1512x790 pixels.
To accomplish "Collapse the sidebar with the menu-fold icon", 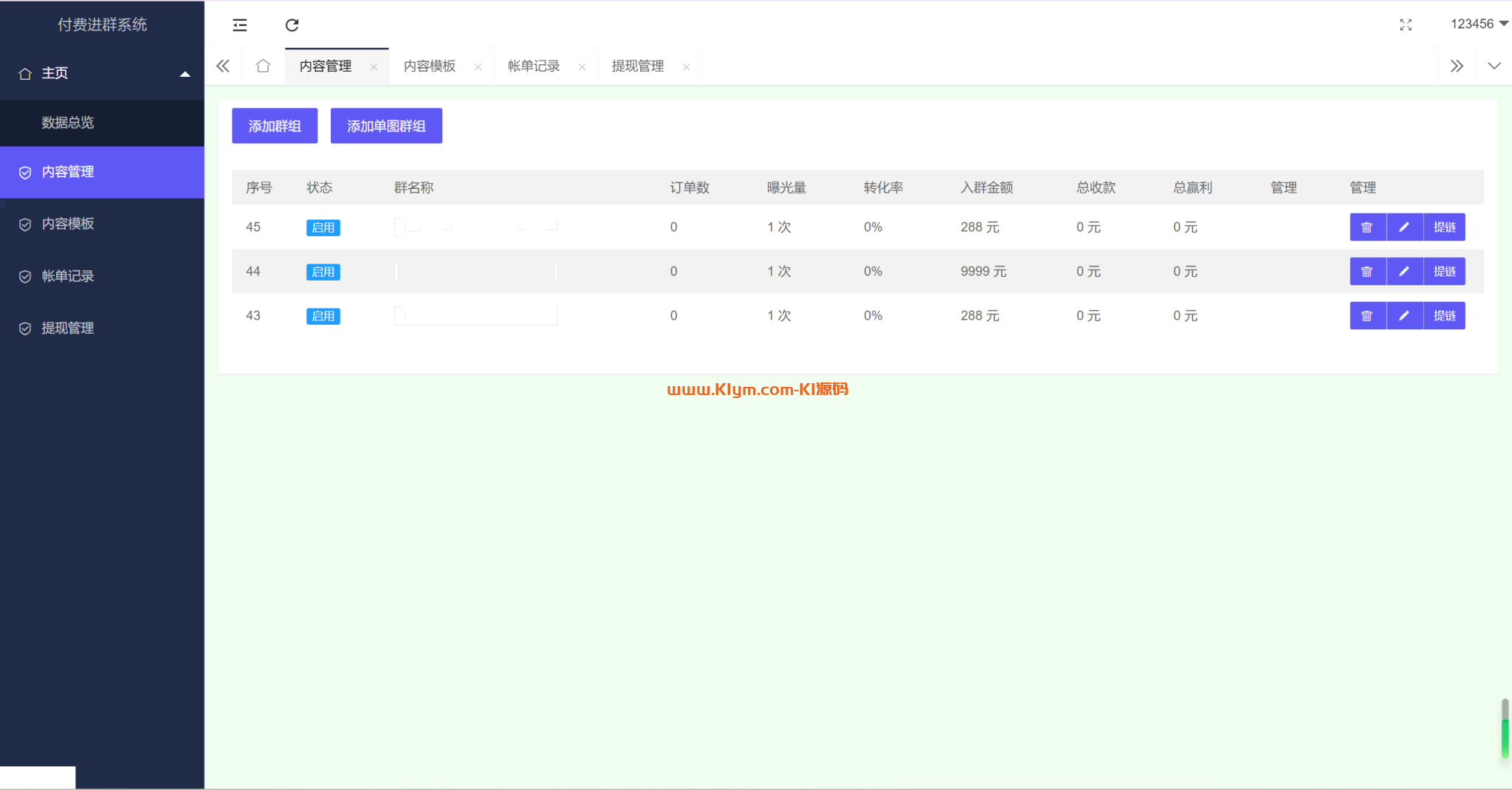I will pos(240,25).
